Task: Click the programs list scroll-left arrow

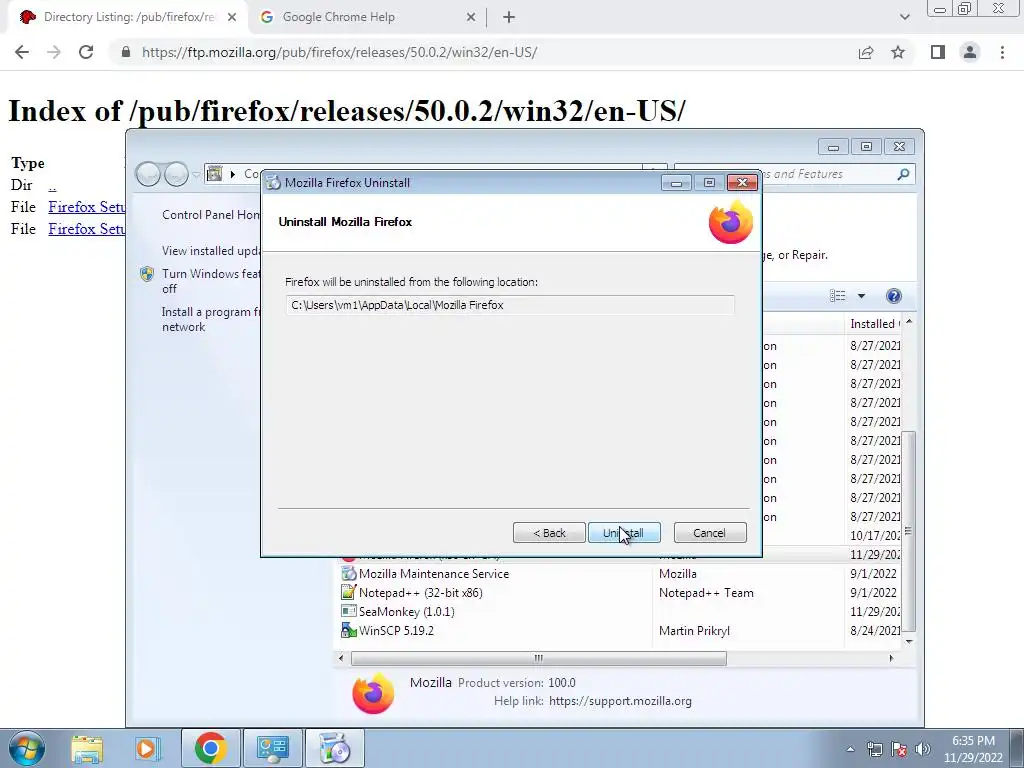Action: pos(341,658)
